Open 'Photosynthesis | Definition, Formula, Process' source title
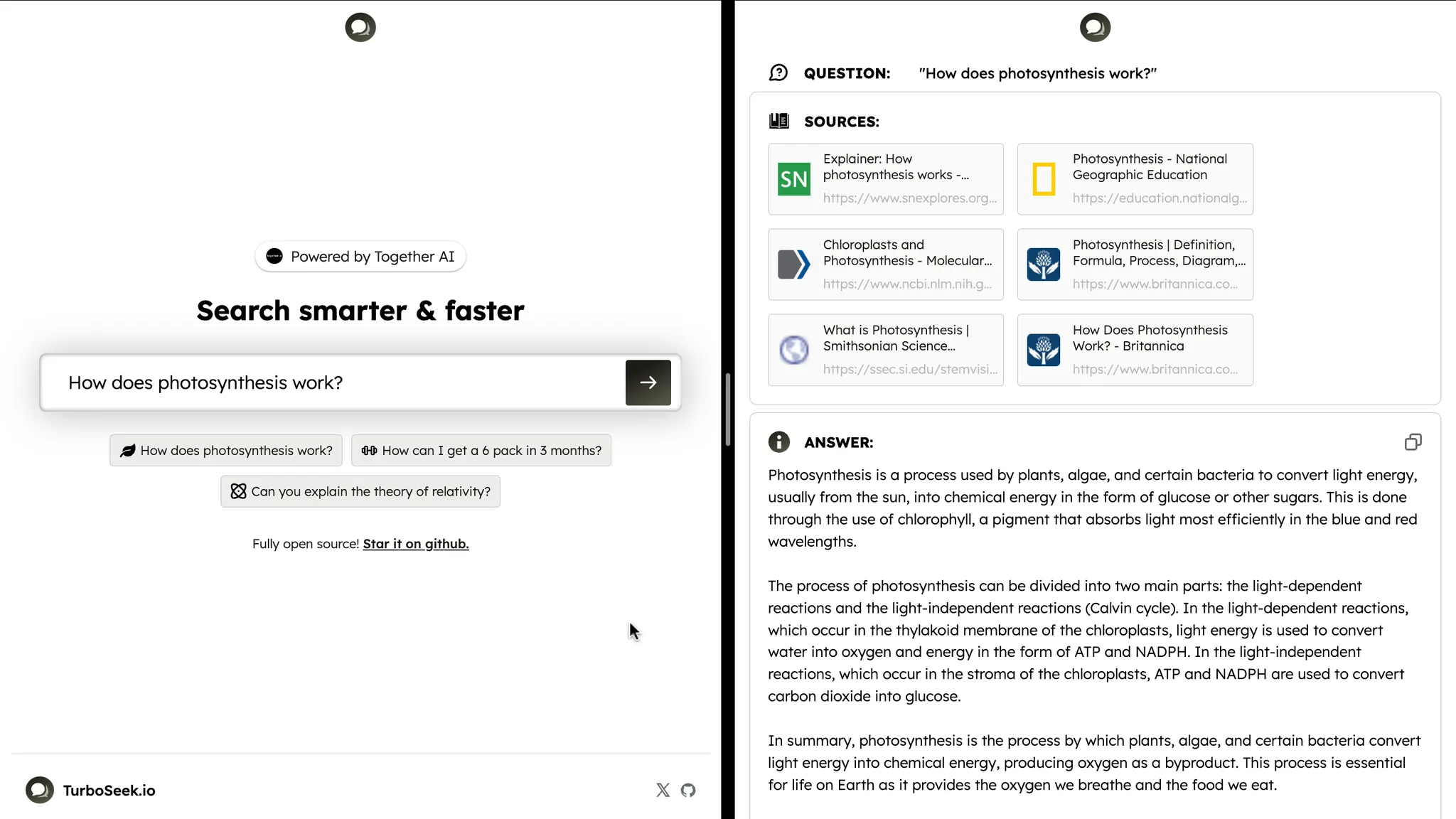This screenshot has width=1456, height=819. point(1159,252)
